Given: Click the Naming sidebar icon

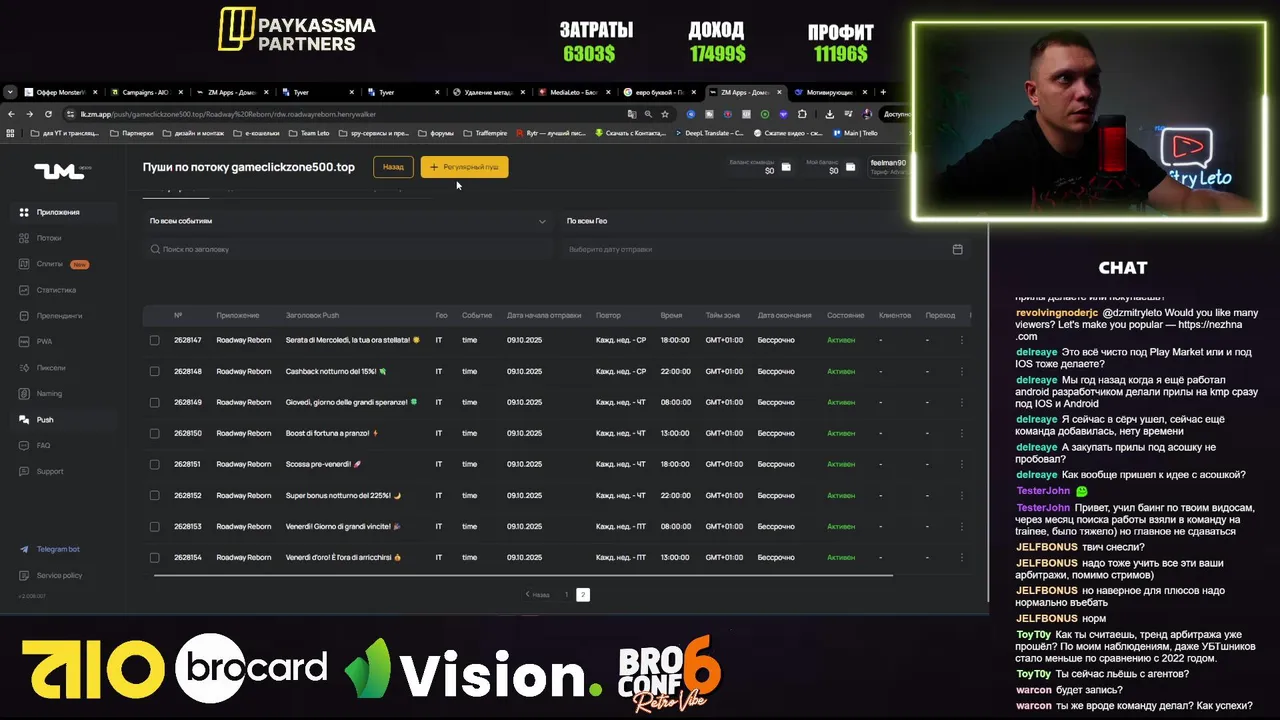Looking at the screenshot, I should [25, 394].
